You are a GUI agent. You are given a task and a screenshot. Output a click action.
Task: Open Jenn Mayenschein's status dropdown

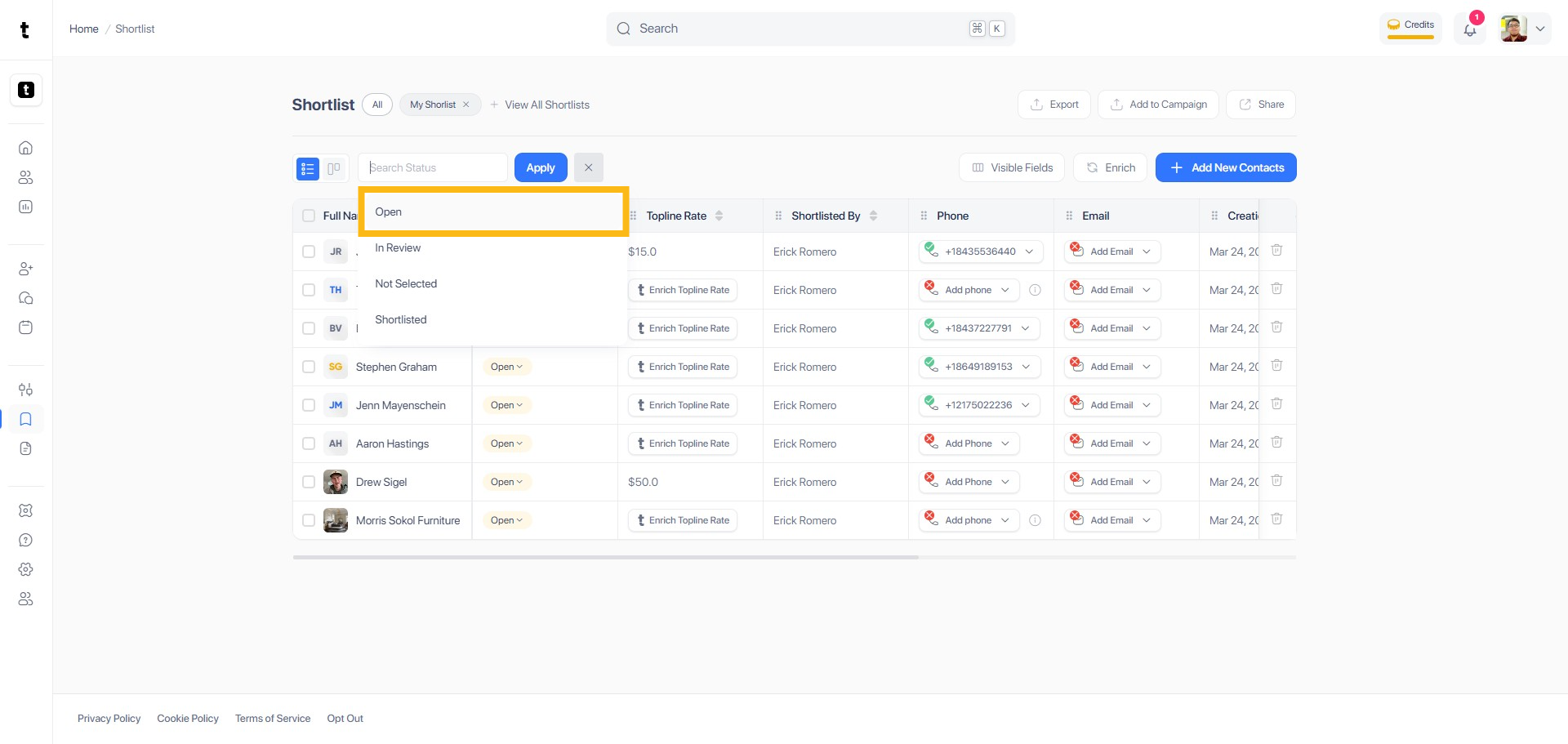(507, 405)
